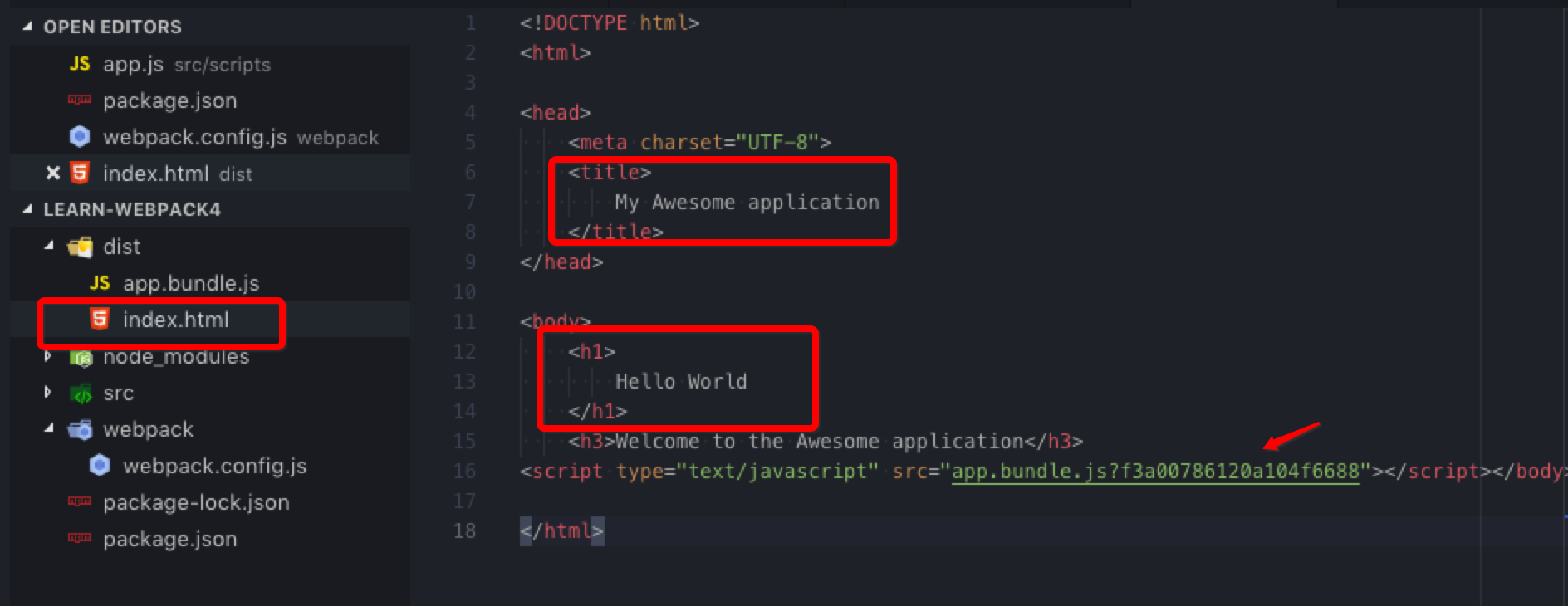Click the webpack icon of webpack.config.js in tree
Viewport: 1568px width, 606px height.
point(100,465)
